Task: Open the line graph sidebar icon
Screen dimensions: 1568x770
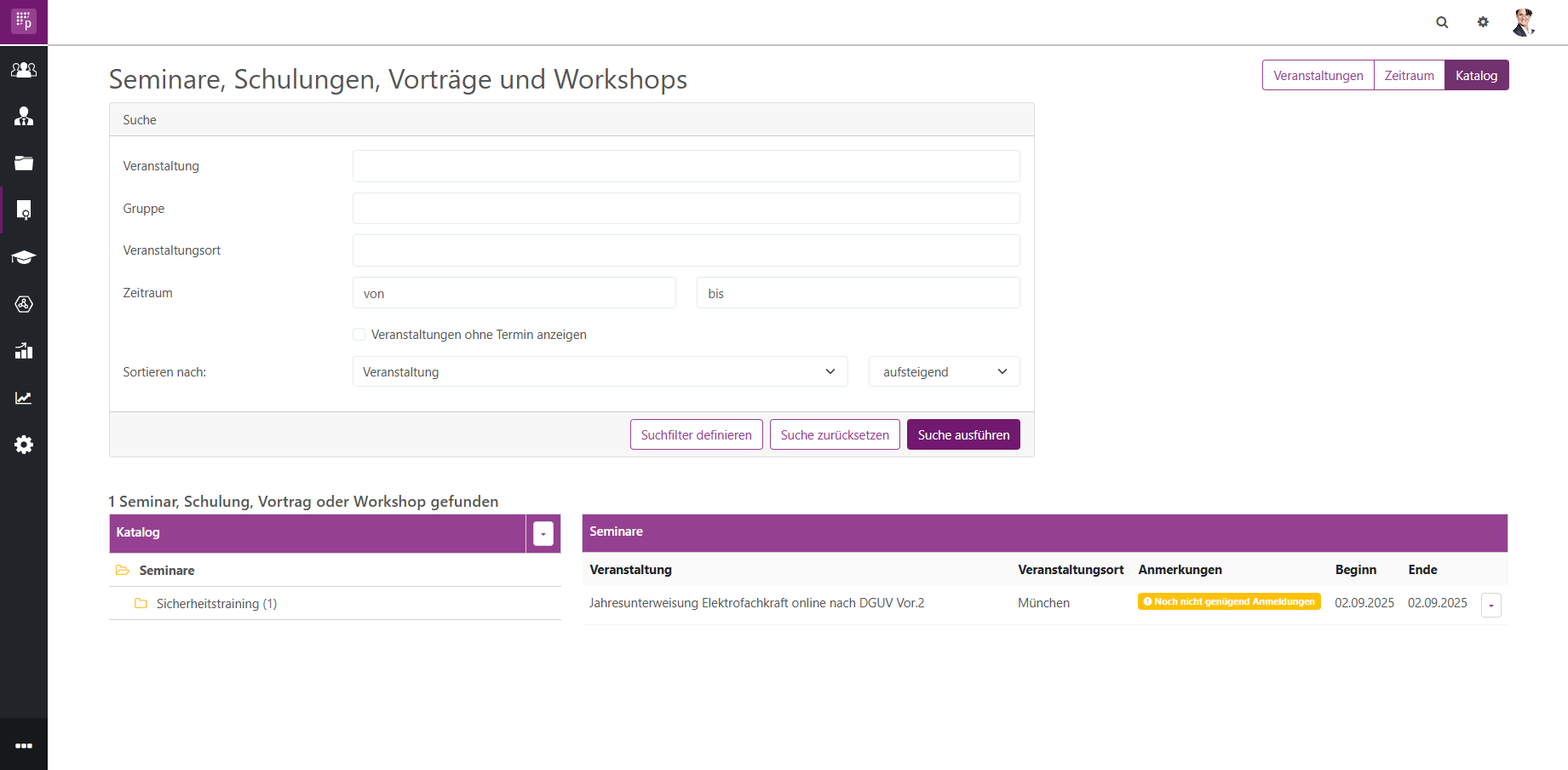Action: point(24,398)
